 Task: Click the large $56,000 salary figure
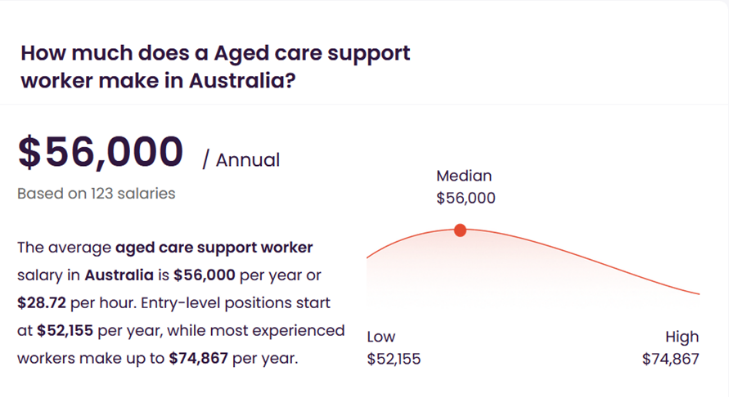pyautogui.click(x=100, y=152)
